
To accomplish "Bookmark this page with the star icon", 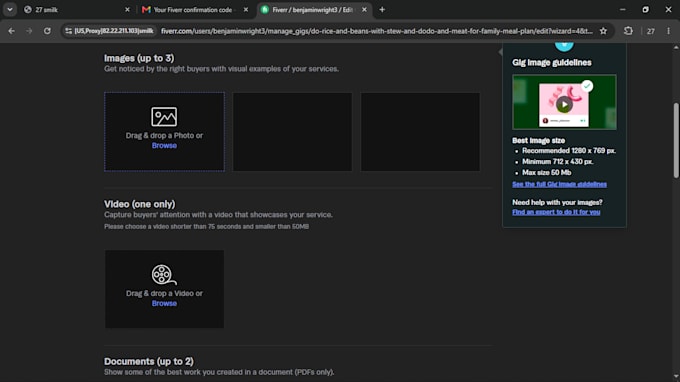I will click(603, 31).
